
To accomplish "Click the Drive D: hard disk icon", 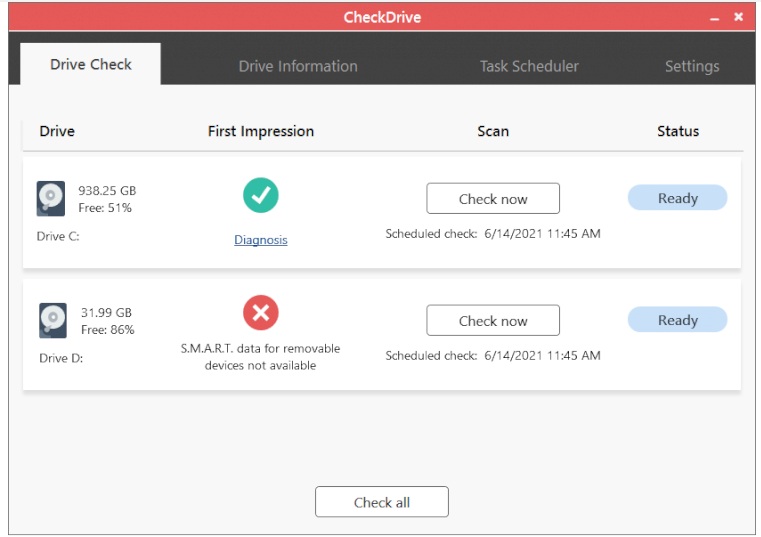I will click(x=53, y=320).
